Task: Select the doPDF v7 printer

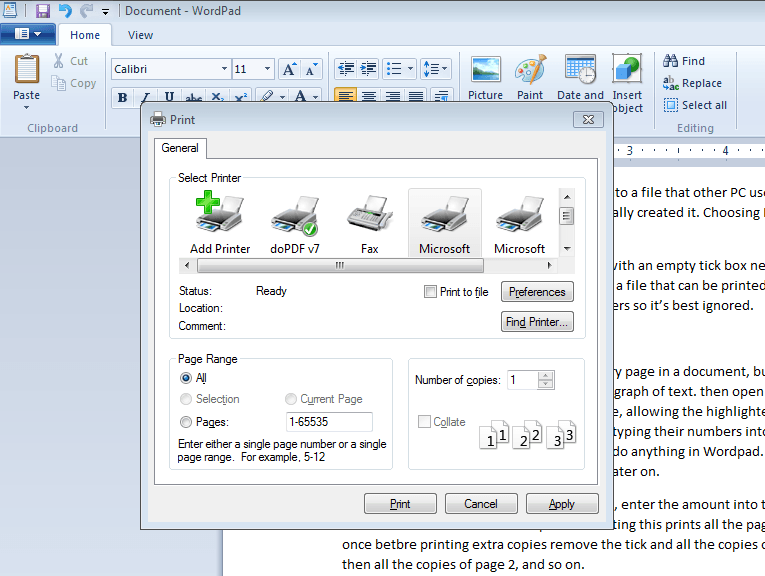Action: [295, 223]
